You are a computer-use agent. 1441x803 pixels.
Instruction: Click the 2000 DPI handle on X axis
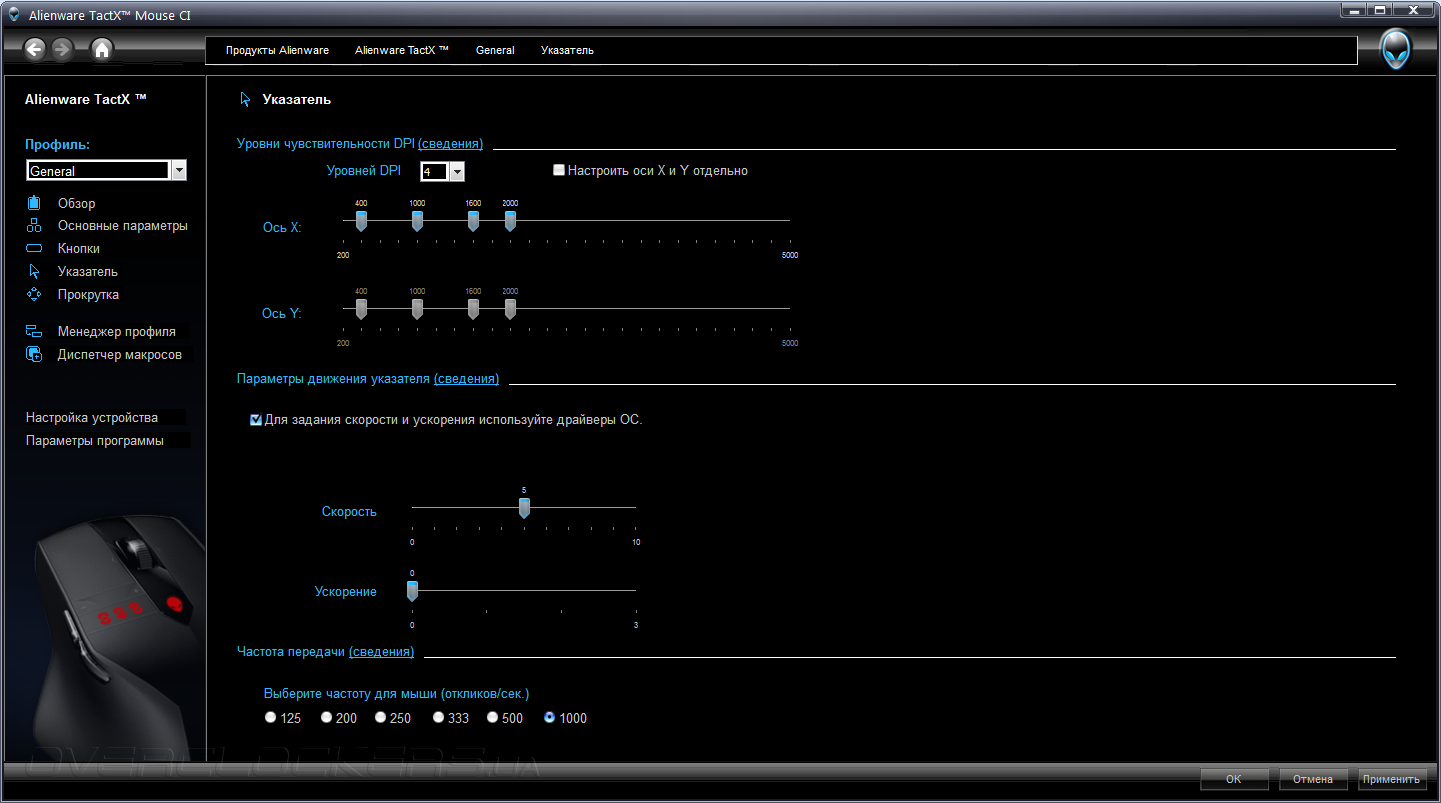(x=510, y=220)
